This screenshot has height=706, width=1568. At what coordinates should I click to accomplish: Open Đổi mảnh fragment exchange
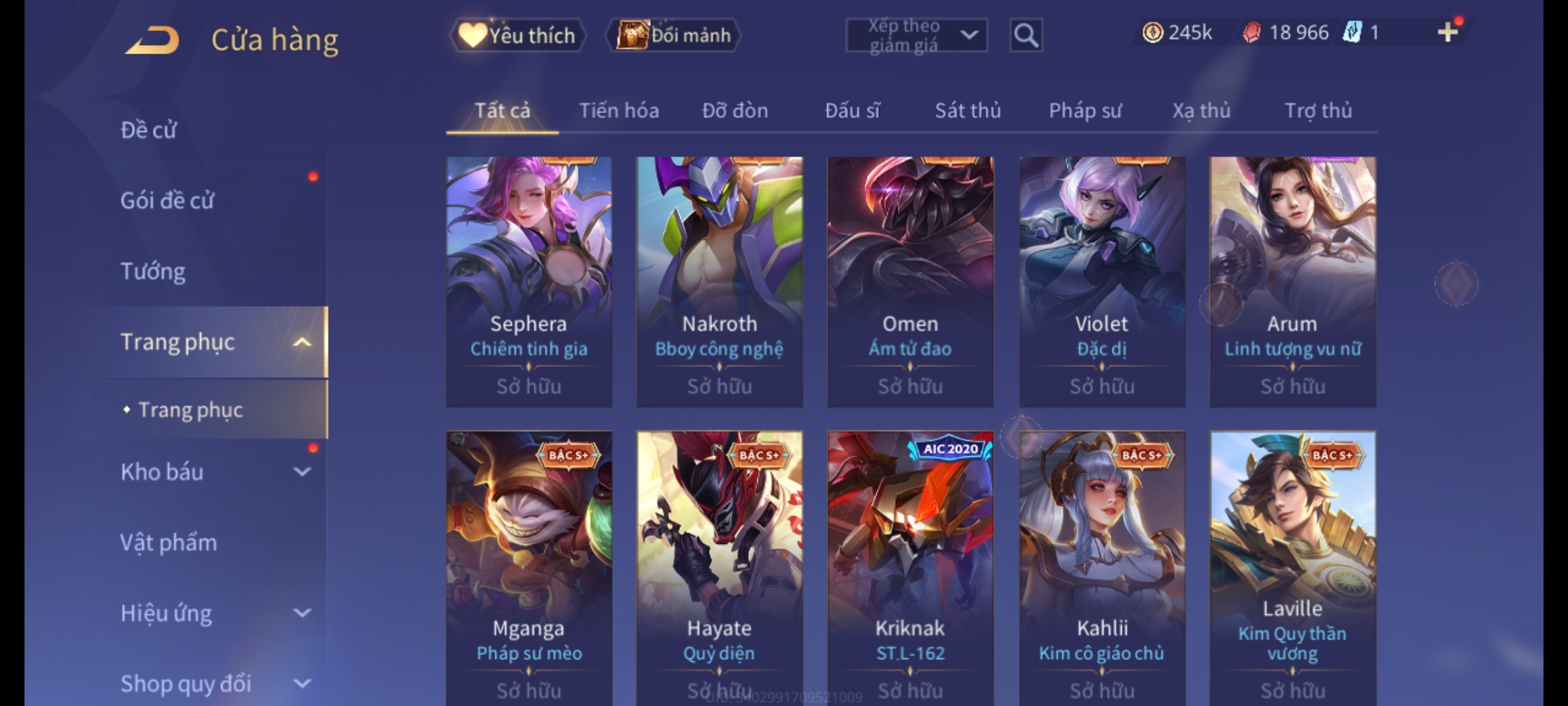(x=674, y=35)
